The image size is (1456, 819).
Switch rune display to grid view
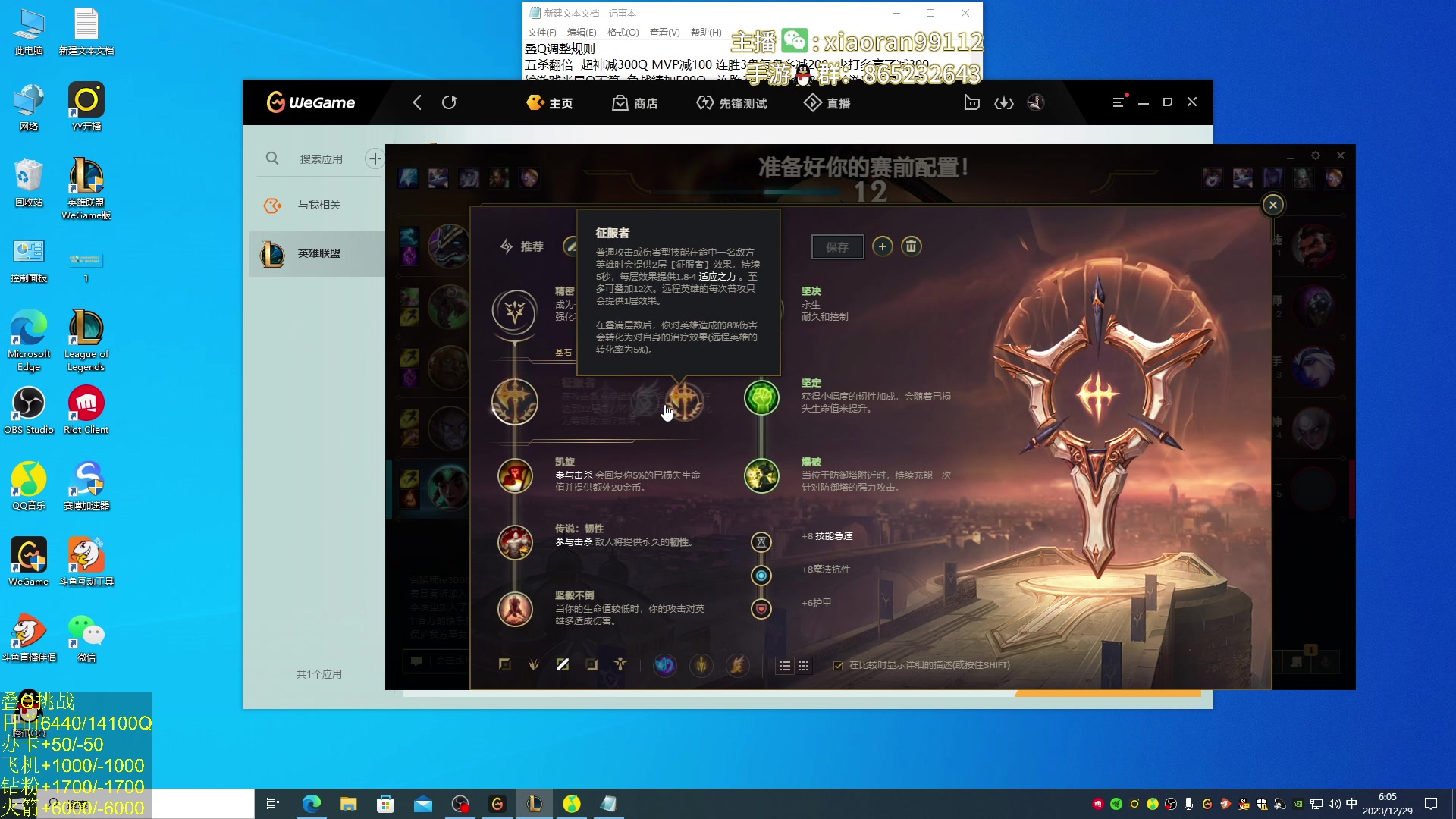click(804, 666)
